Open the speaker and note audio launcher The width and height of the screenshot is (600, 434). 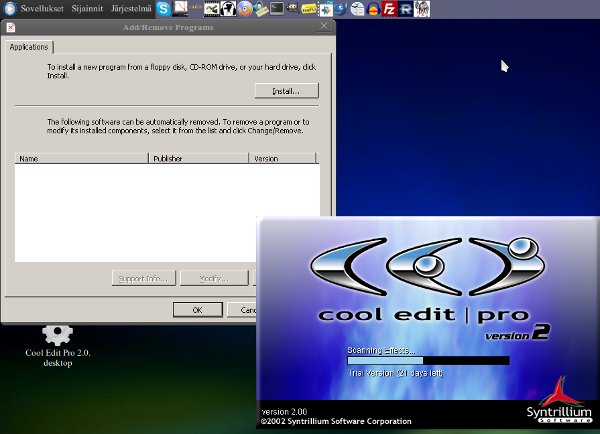[261, 8]
